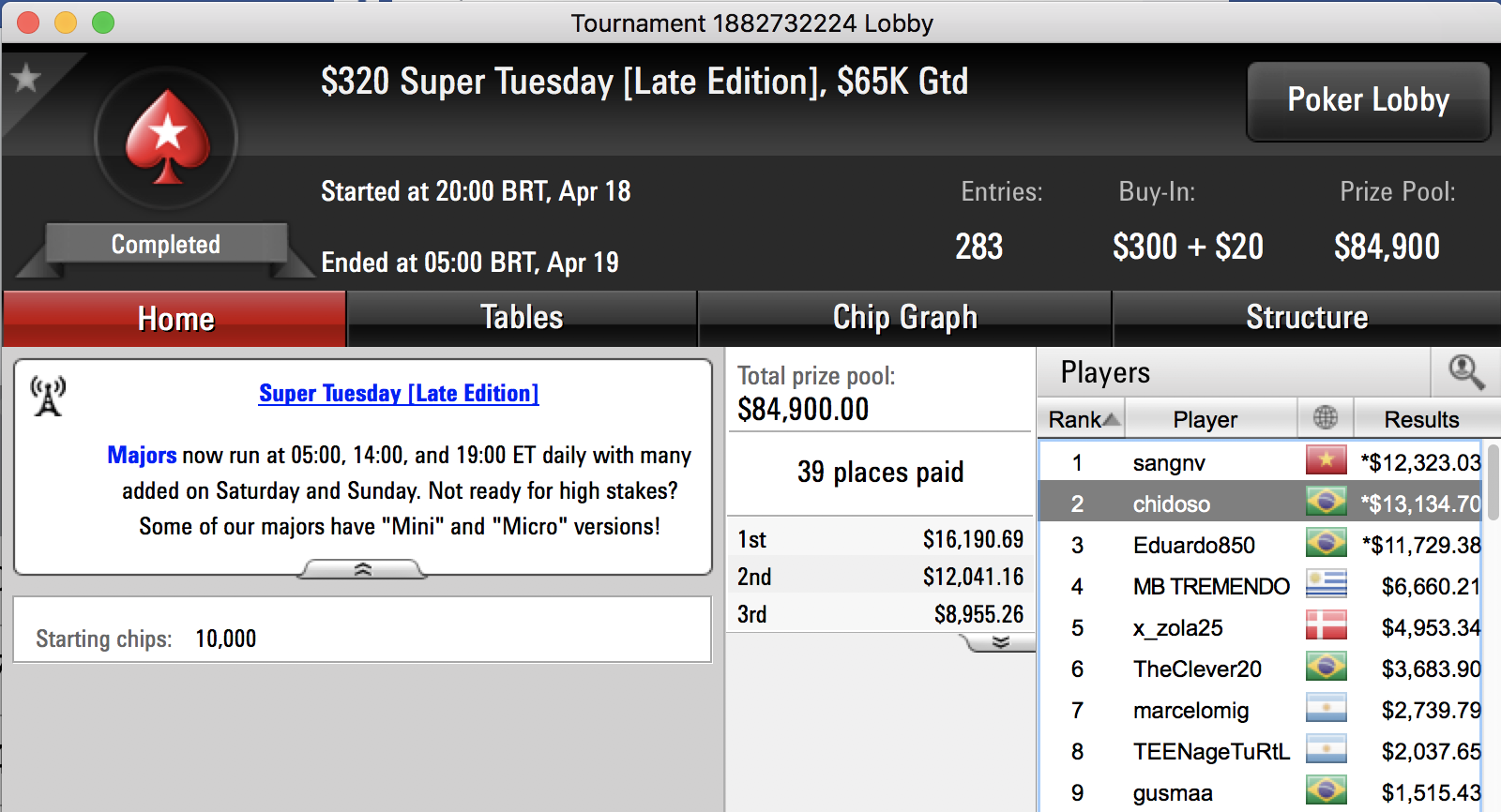Open the Structure tab
This screenshot has width=1501, height=812.
tap(1307, 318)
